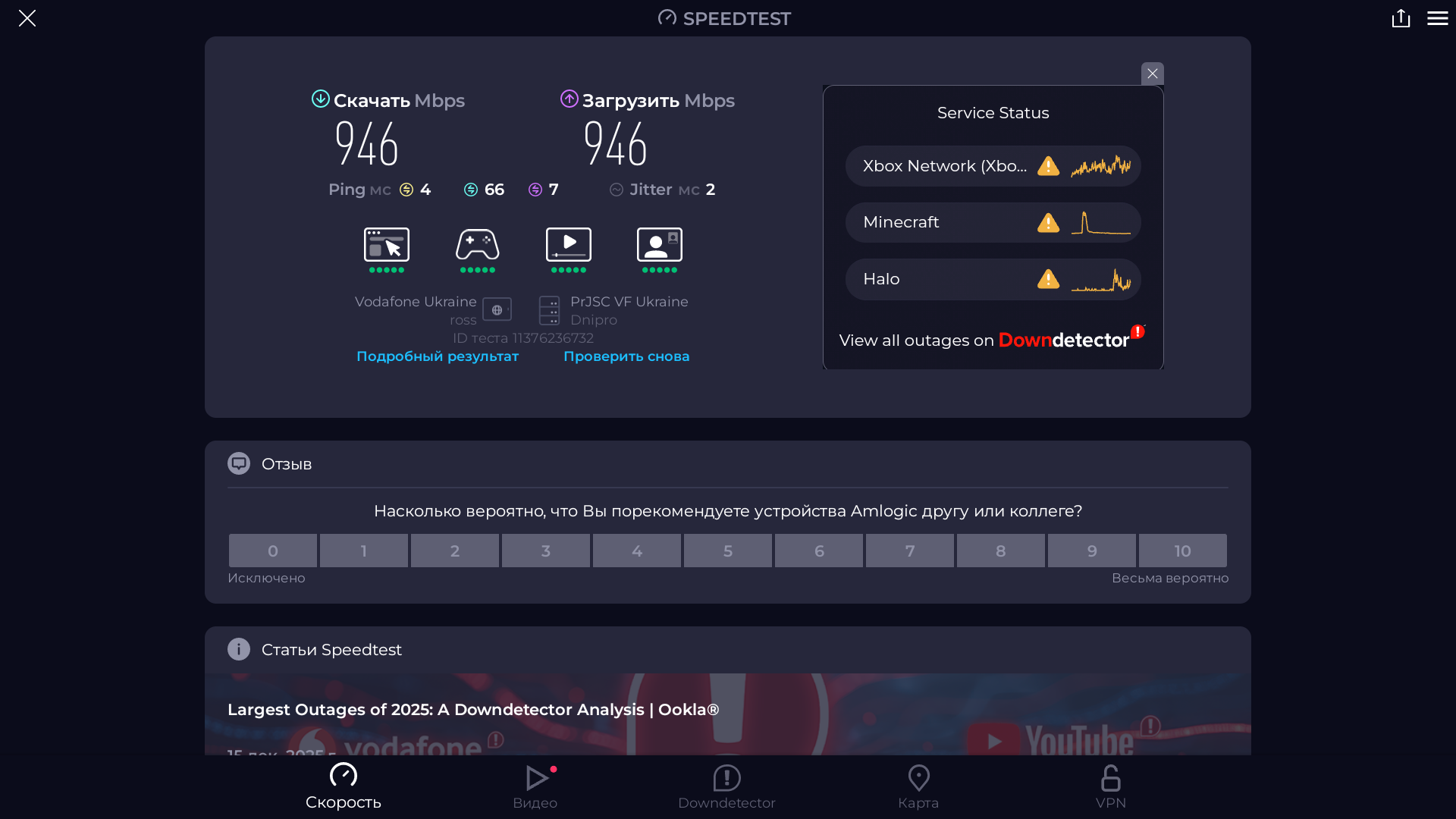This screenshot has height=819, width=1456.
Task: Open the hamburger menu
Action: pyautogui.click(x=1437, y=18)
